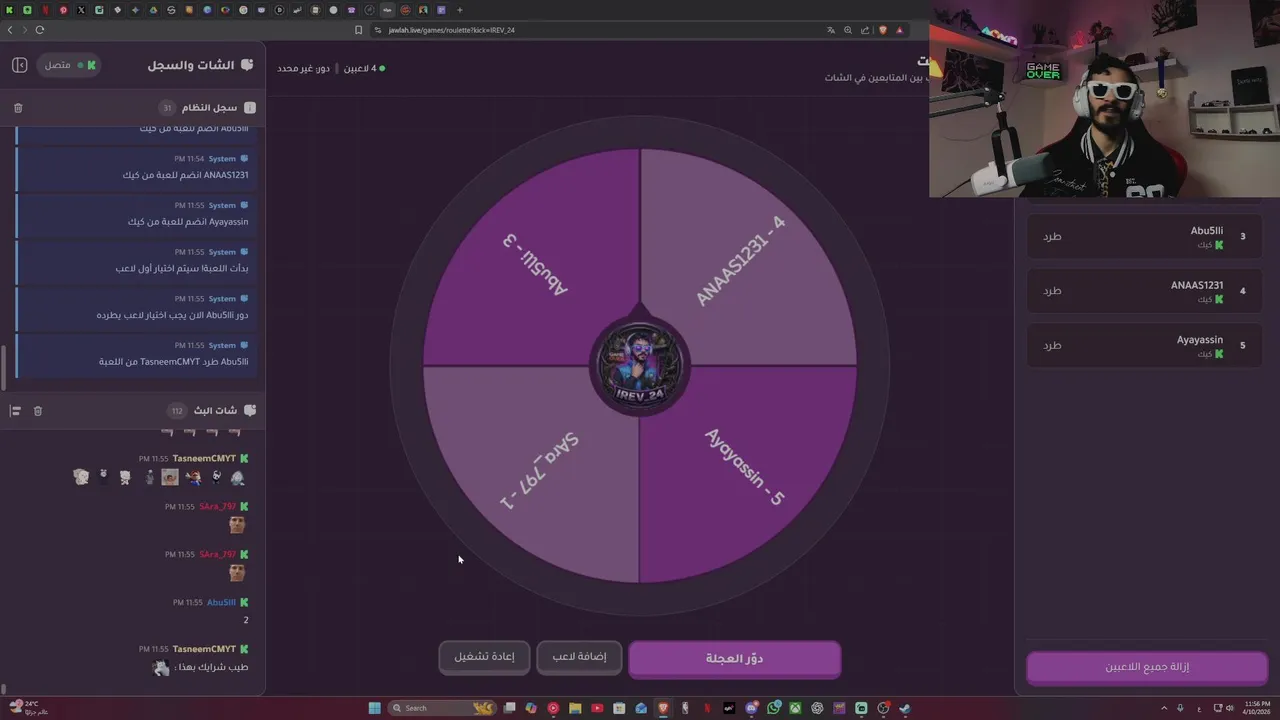
Task: Kick player Ayayassin using طرد
Action: (x=1052, y=345)
